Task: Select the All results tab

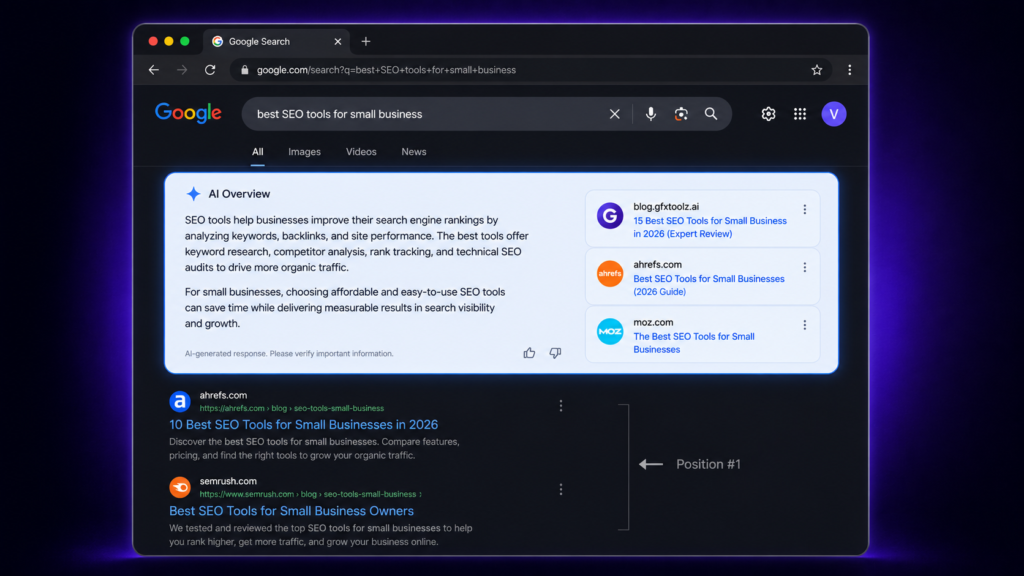Action: [x=258, y=152]
